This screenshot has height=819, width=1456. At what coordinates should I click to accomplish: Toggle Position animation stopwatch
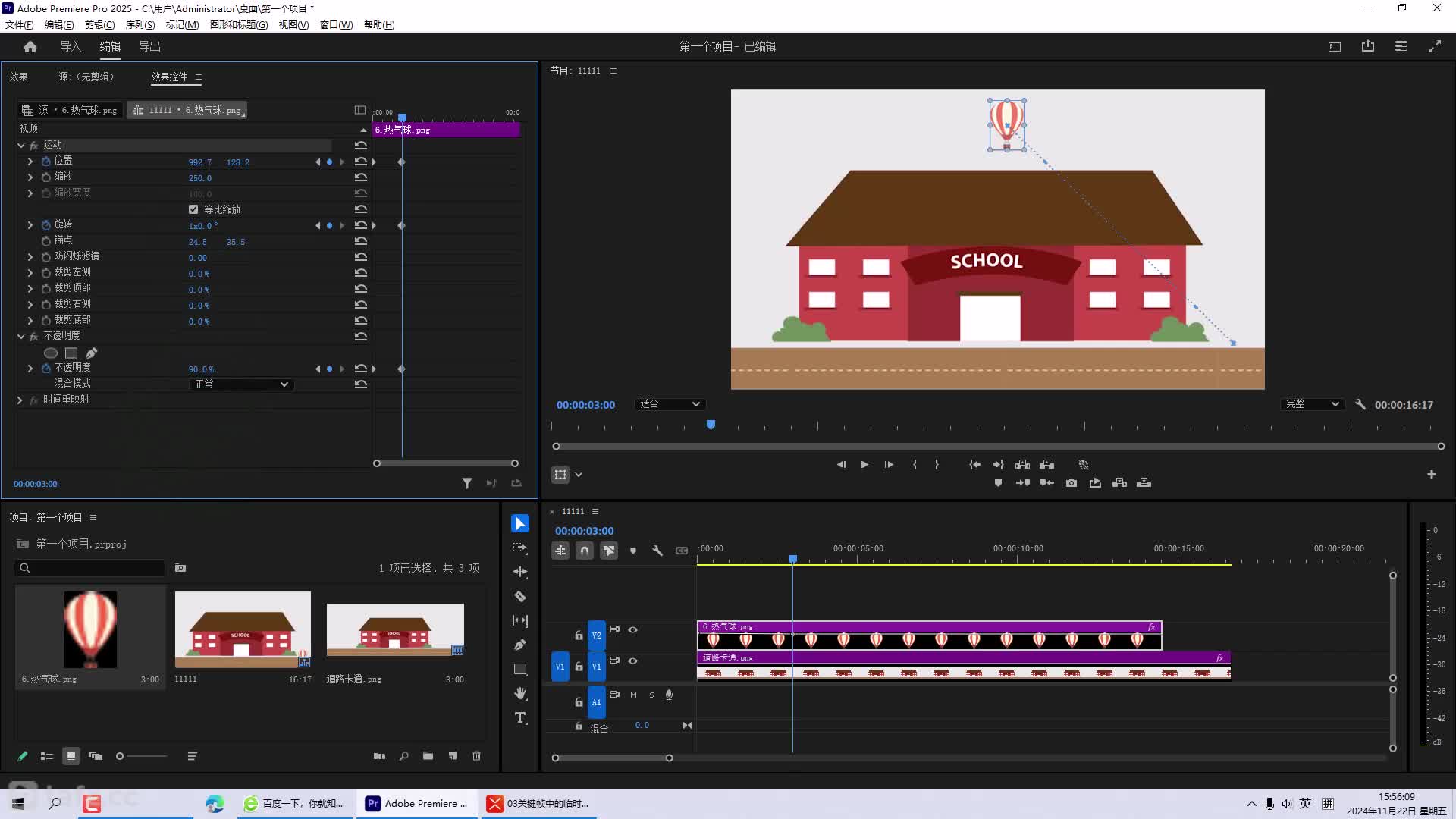click(46, 161)
